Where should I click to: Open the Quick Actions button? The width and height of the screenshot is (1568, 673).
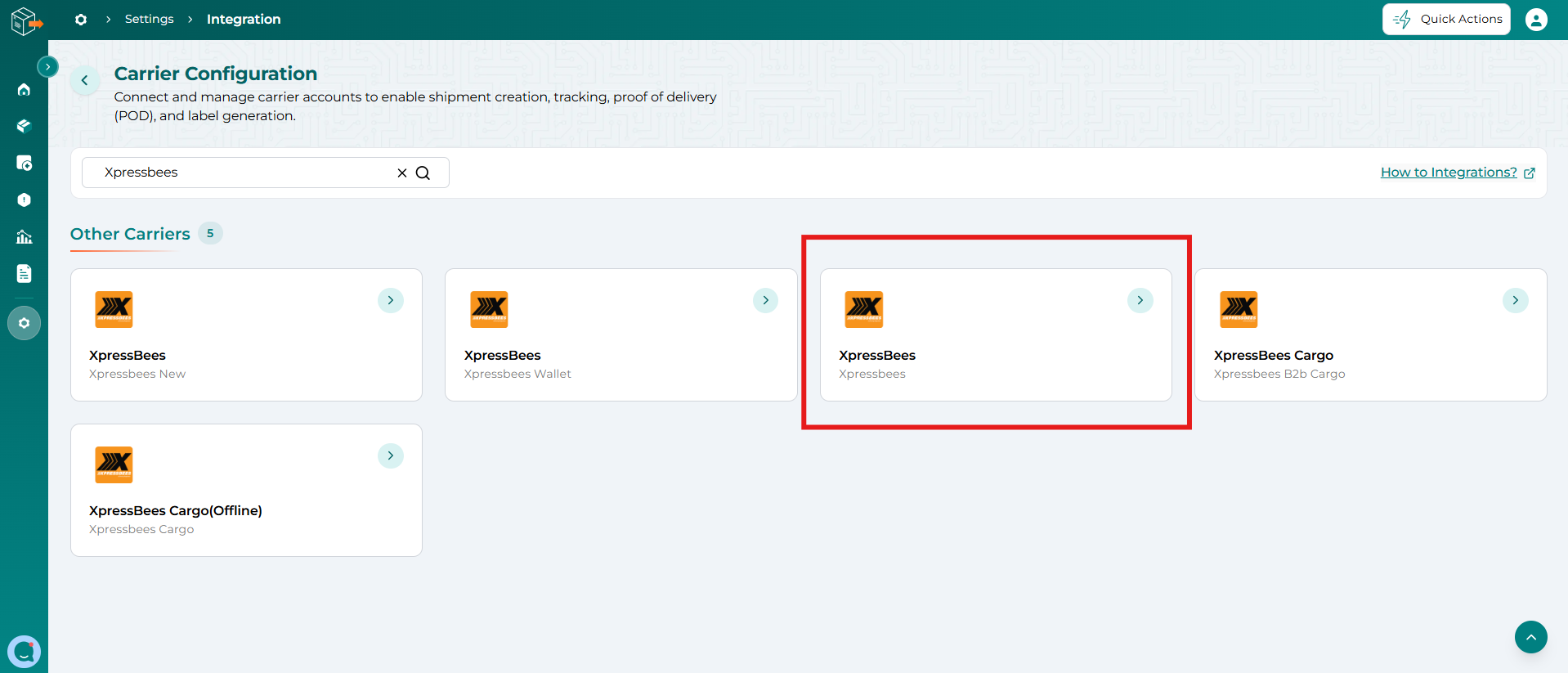coord(1446,19)
